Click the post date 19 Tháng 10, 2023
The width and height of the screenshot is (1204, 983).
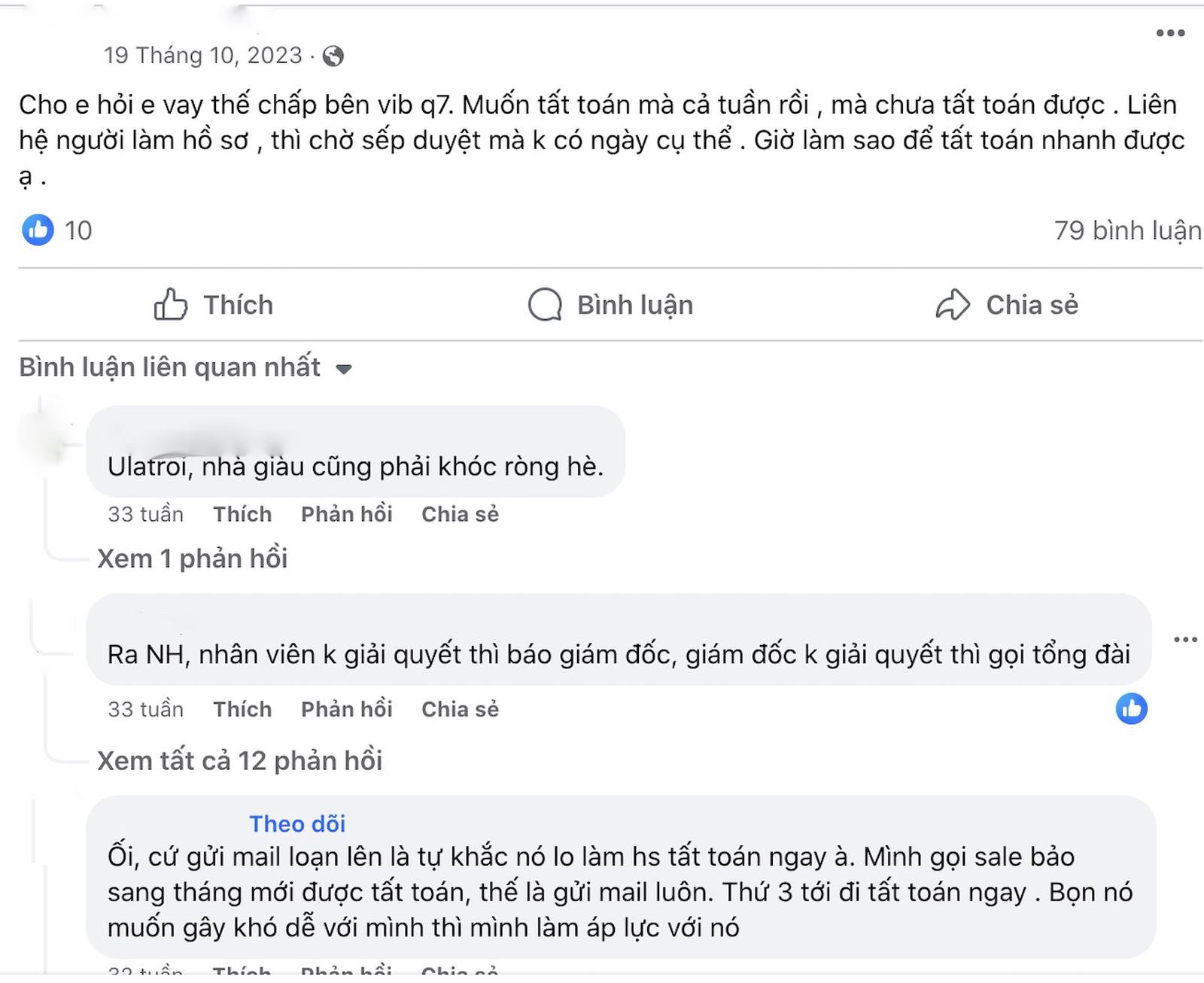coord(202,56)
